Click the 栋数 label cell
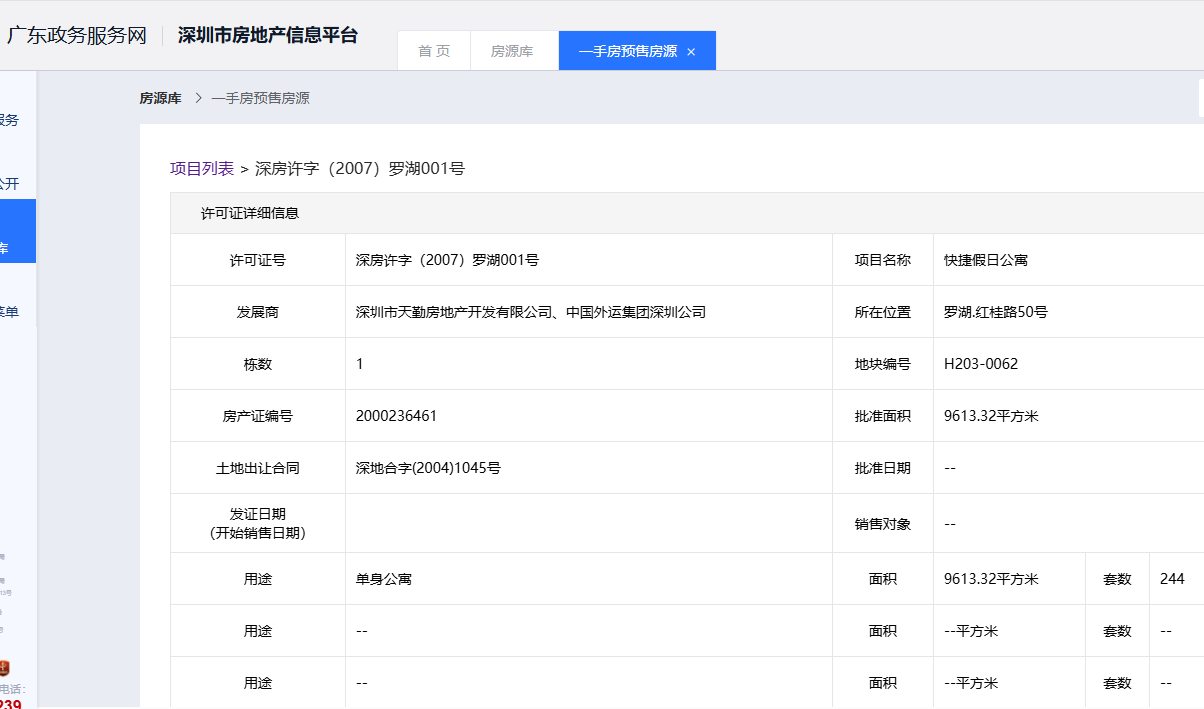 pos(258,364)
